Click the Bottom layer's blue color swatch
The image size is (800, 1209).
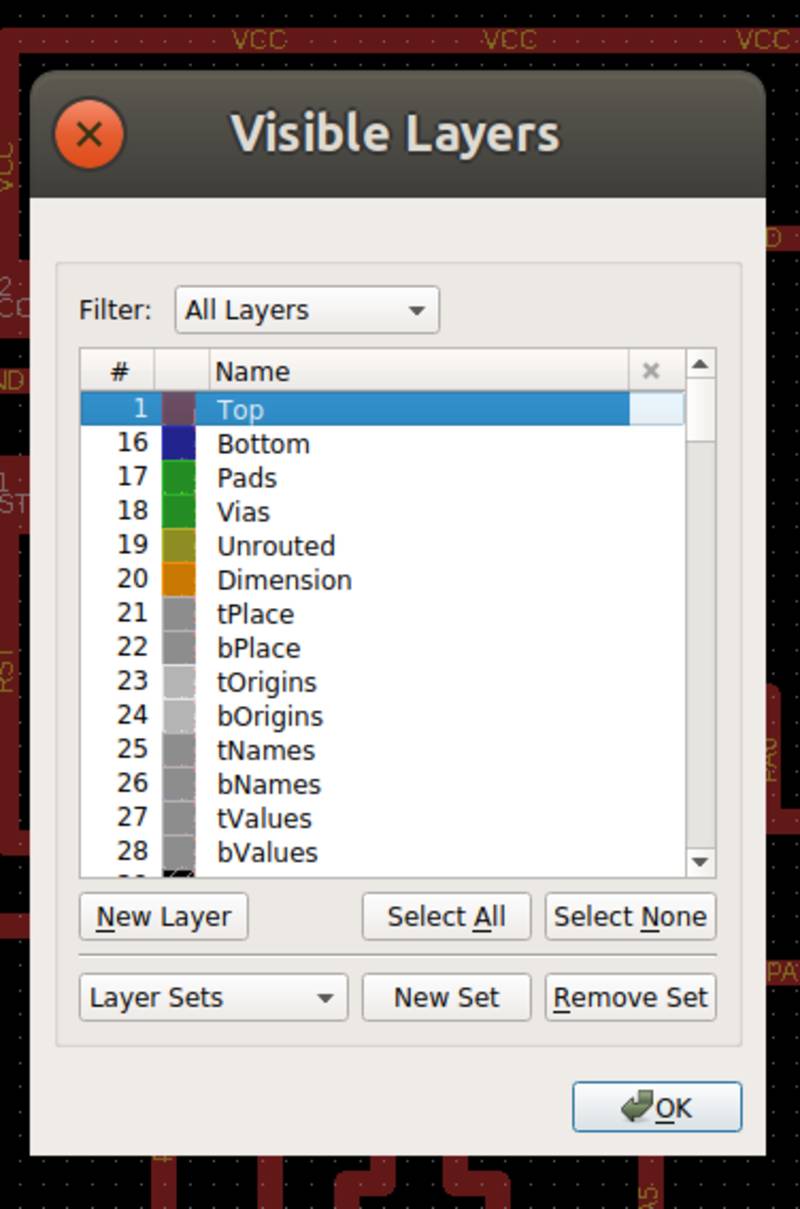coord(180,443)
